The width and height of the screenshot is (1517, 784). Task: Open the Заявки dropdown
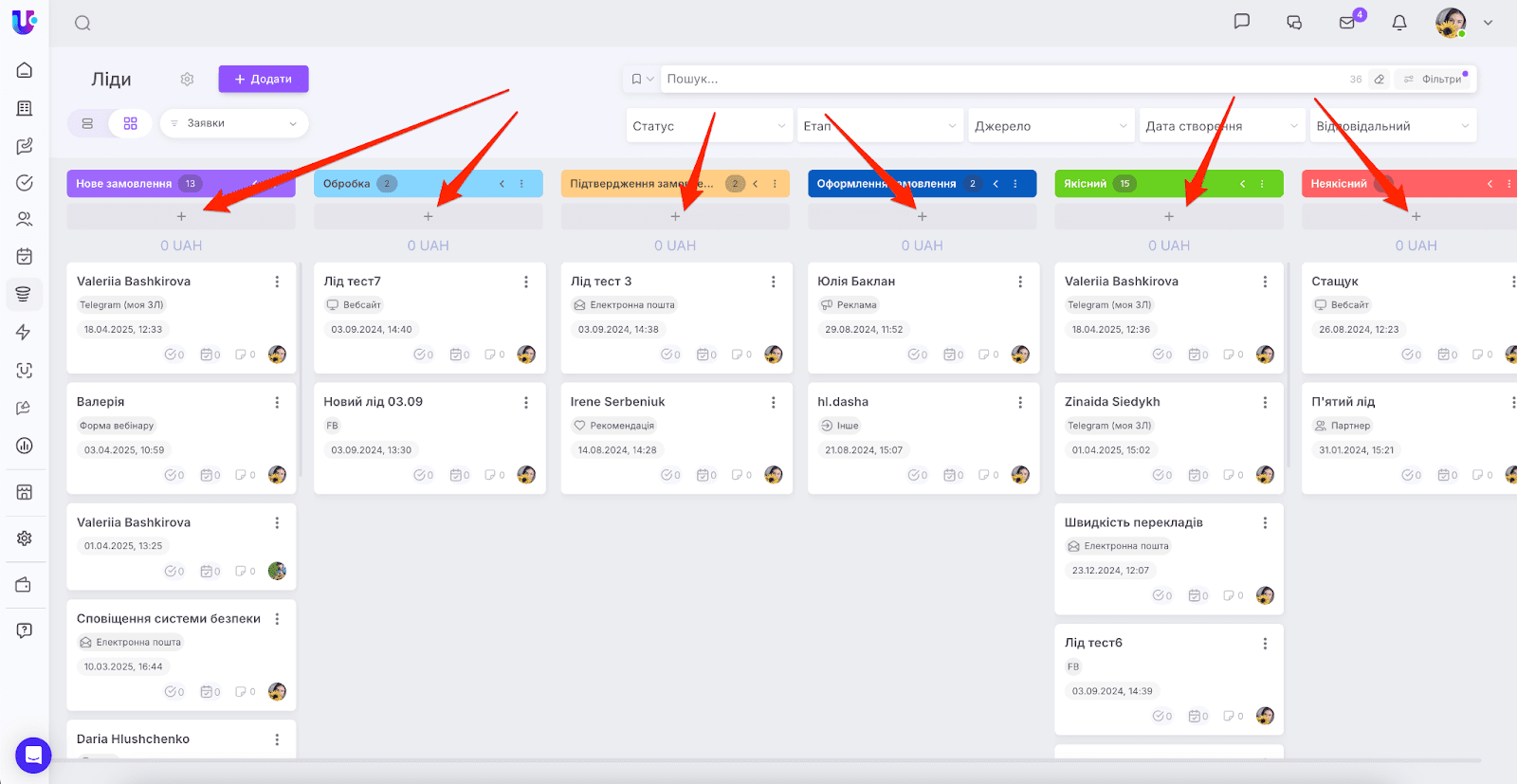tap(234, 123)
